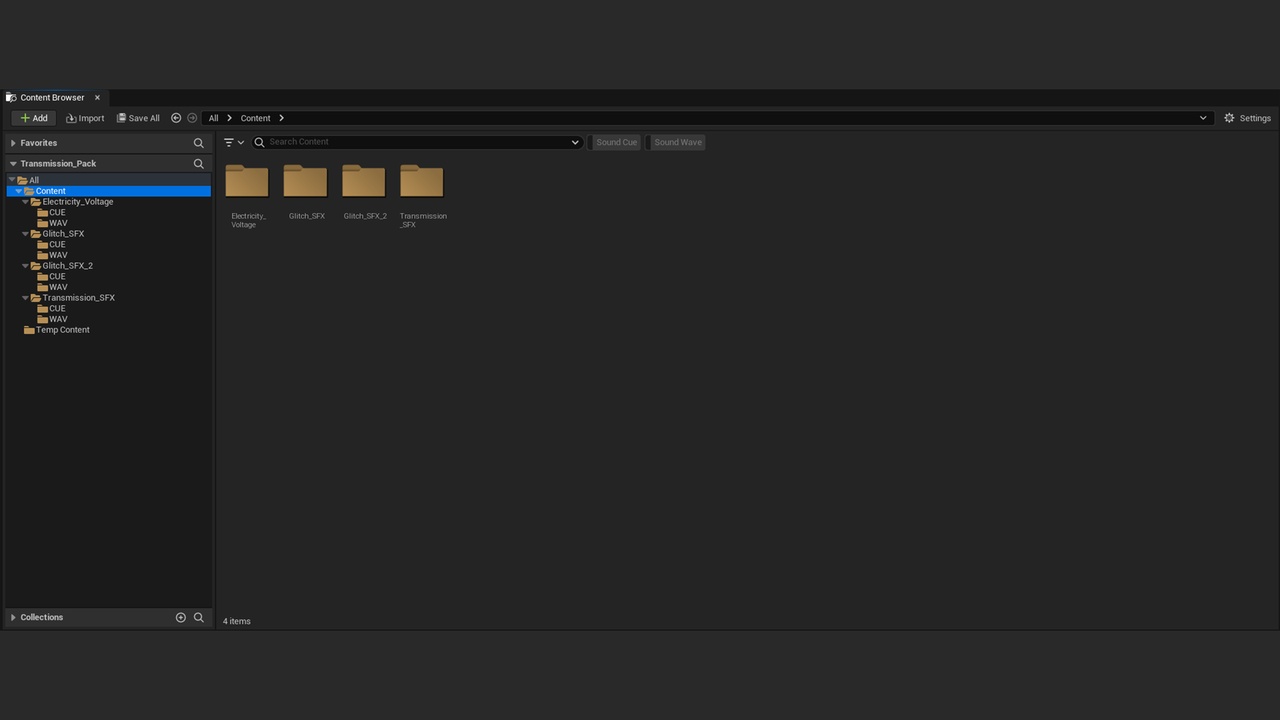
Task: Collapse the Transmission_Pack section
Action: pos(13,164)
